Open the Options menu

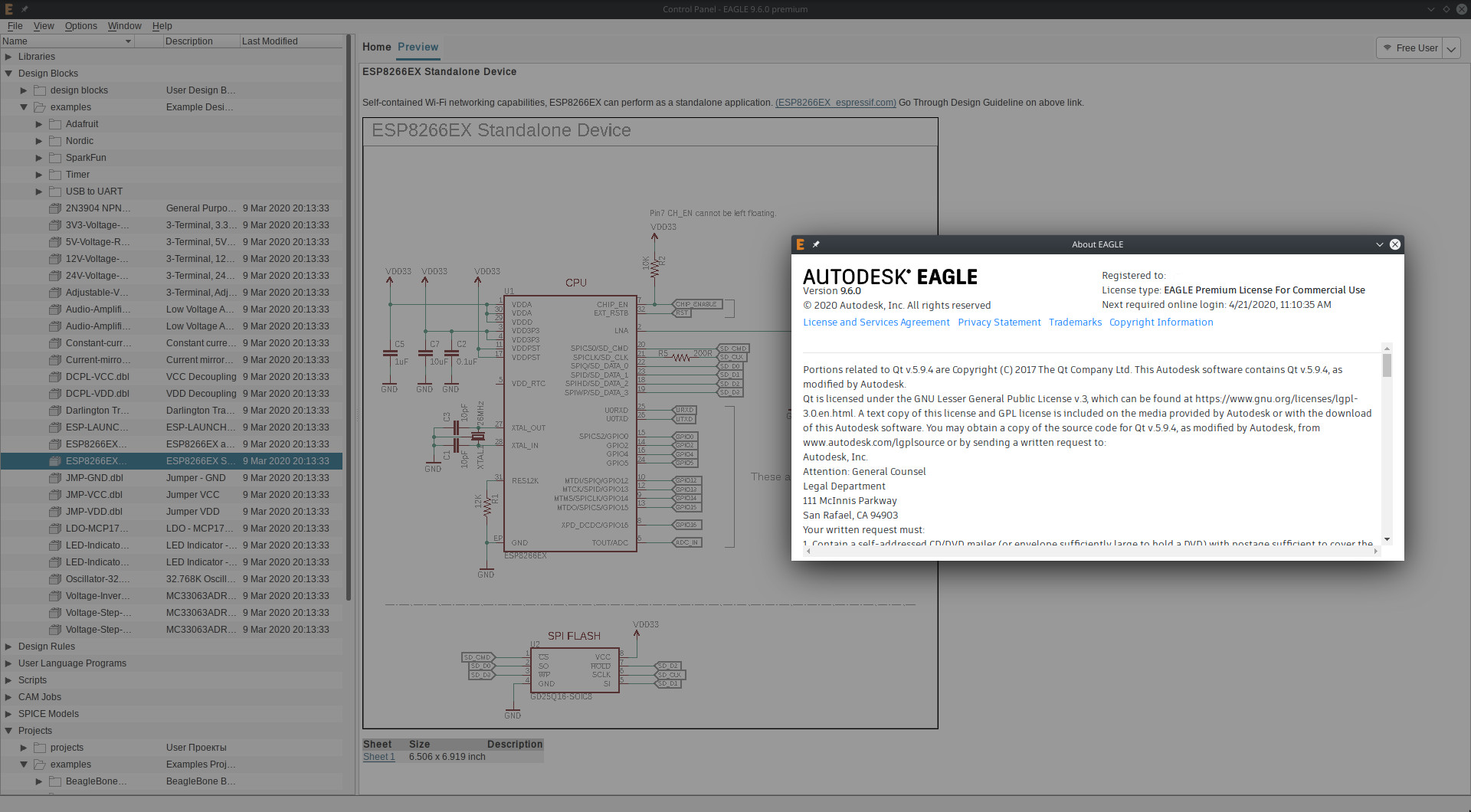pos(80,26)
